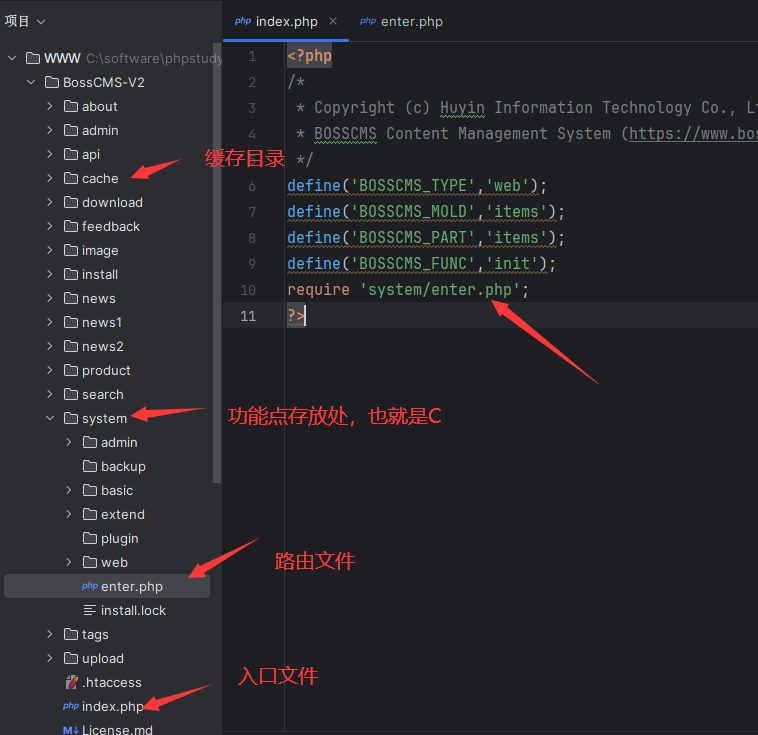This screenshot has height=735, width=758.
Task: Close the index.php editor tab
Action: (333, 21)
